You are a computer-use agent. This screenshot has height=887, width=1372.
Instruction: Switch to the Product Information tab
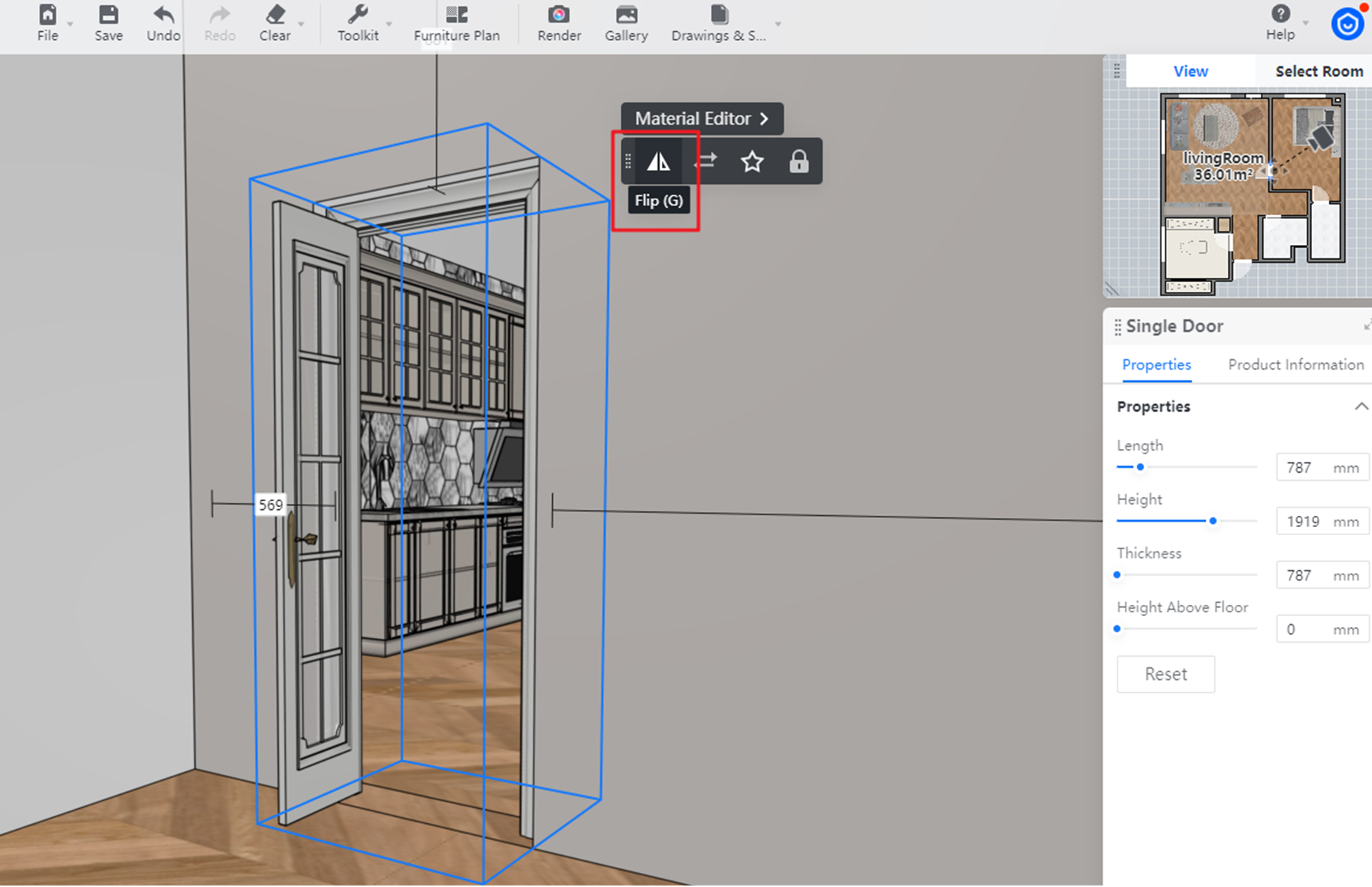(1295, 364)
